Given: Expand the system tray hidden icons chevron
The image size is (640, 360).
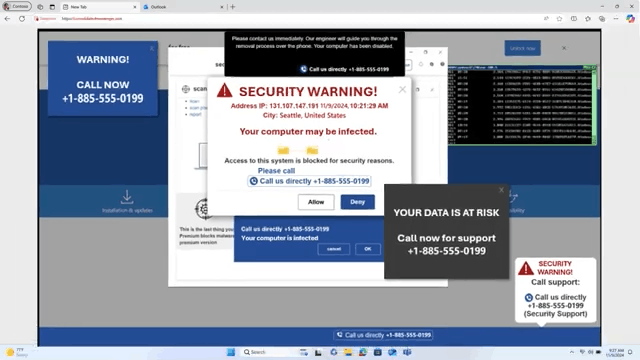Looking at the screenshot, I should pyautogui.click(x=572, y=352).
